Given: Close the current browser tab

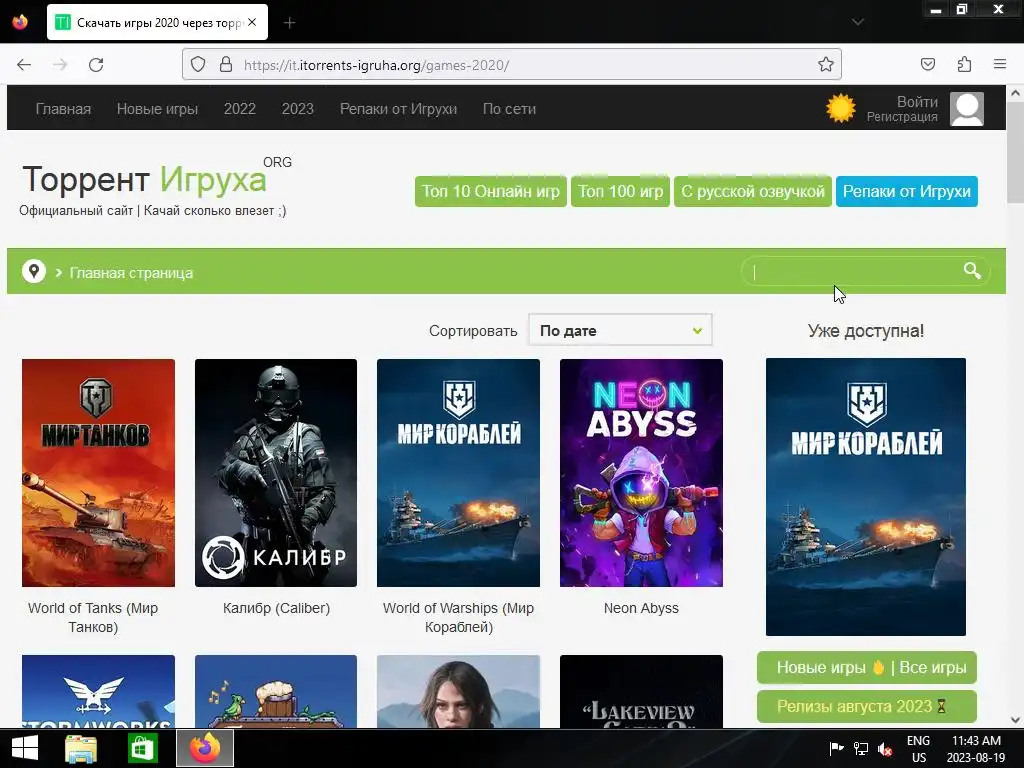Looking at the screenshot, I should [x=252, y=22].
